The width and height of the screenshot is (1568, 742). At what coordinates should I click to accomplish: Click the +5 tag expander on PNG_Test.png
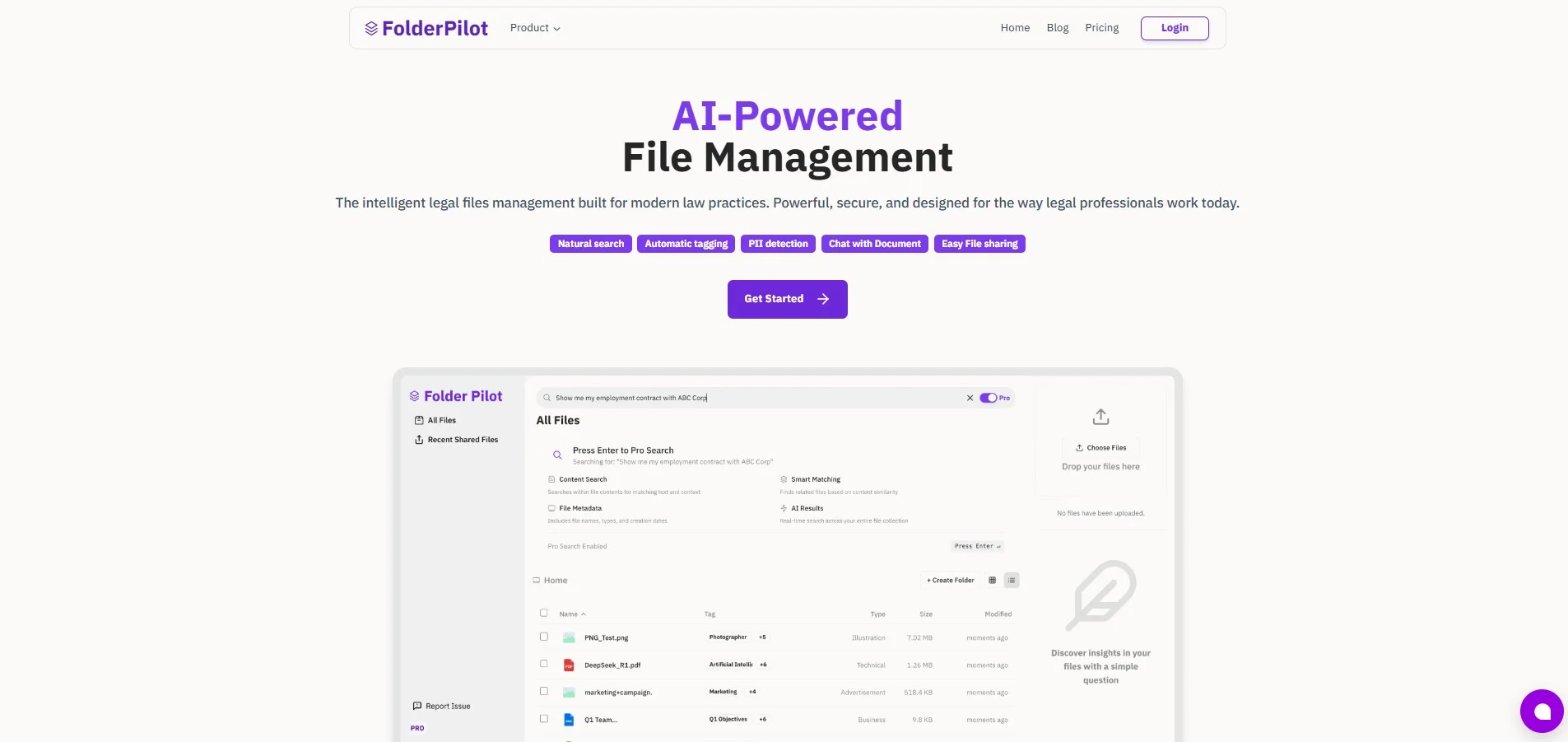(x=763, y=637)
